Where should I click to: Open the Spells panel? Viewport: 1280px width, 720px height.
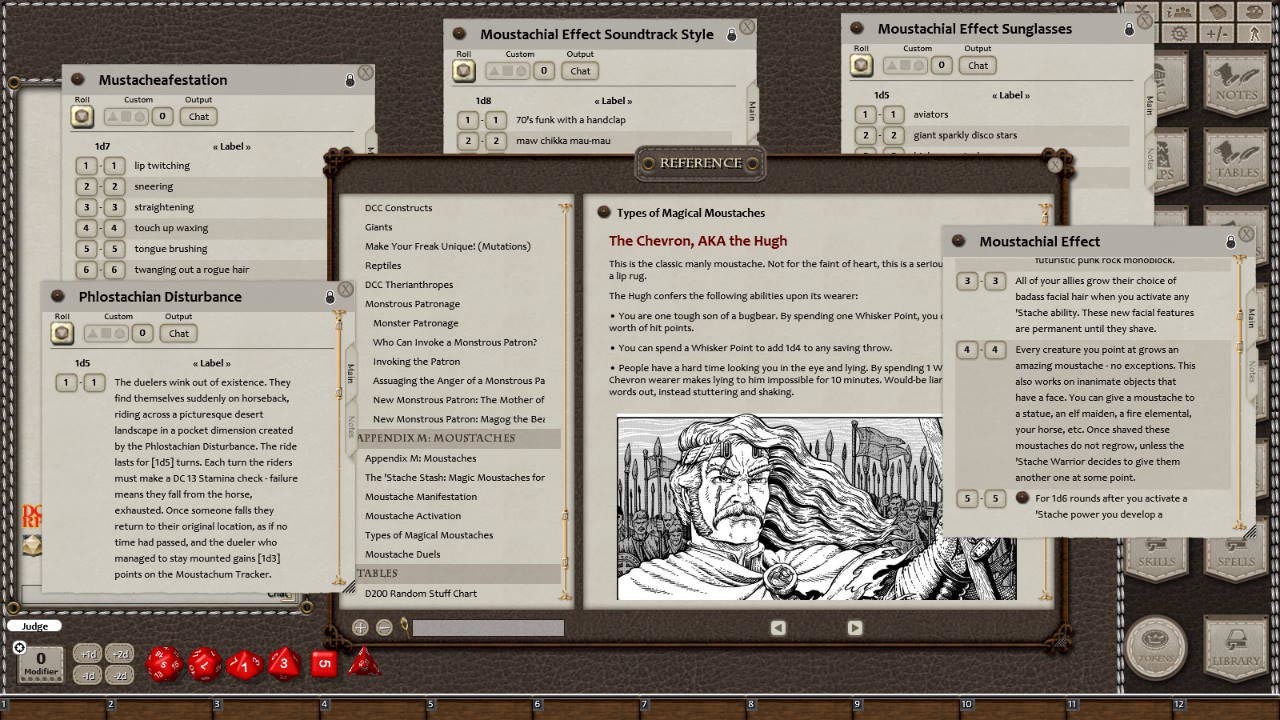click(x=1233, y=560)
